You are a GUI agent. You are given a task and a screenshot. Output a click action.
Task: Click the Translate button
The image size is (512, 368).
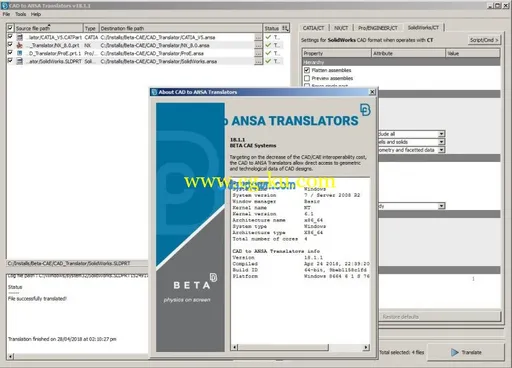point(466,352)
